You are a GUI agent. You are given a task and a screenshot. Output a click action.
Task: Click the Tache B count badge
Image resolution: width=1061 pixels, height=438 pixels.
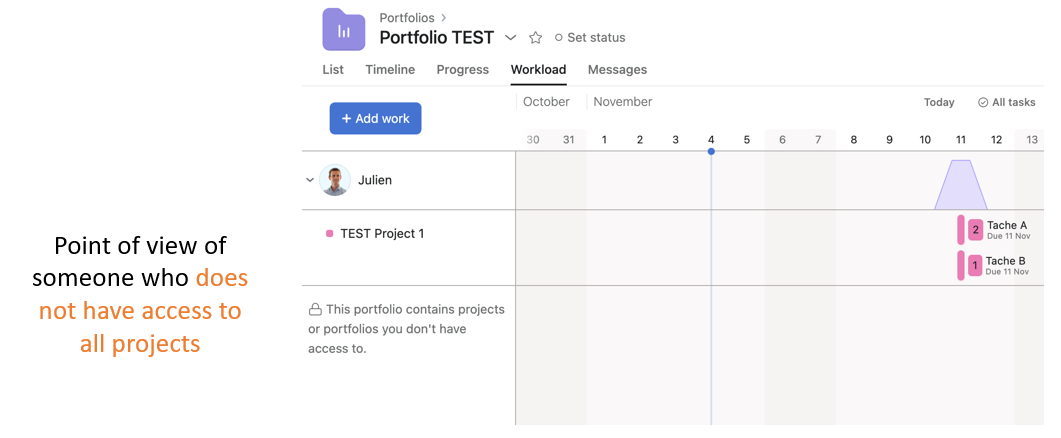pos(975,266)
